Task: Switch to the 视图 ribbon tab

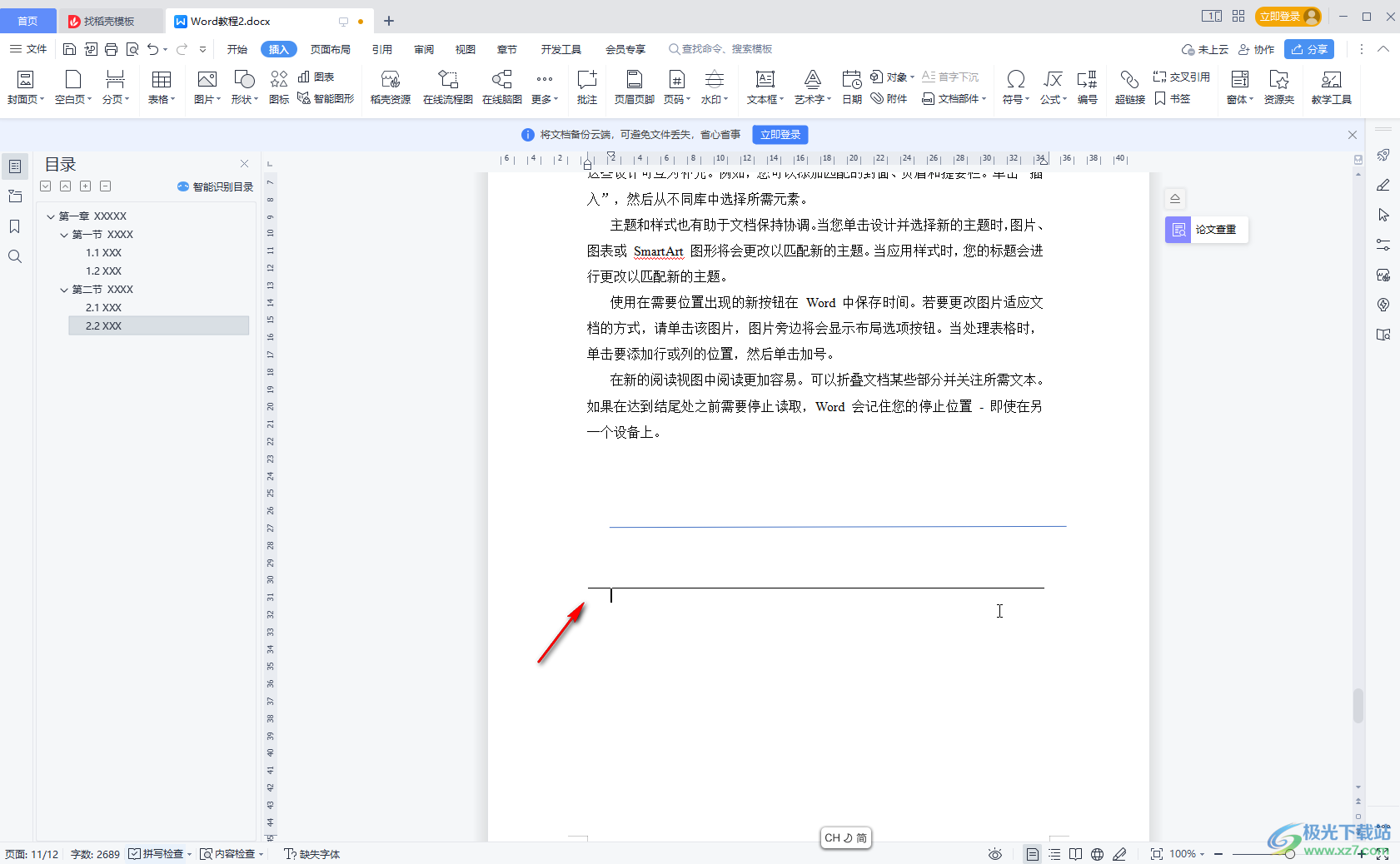Action: [x=466, y=49]
